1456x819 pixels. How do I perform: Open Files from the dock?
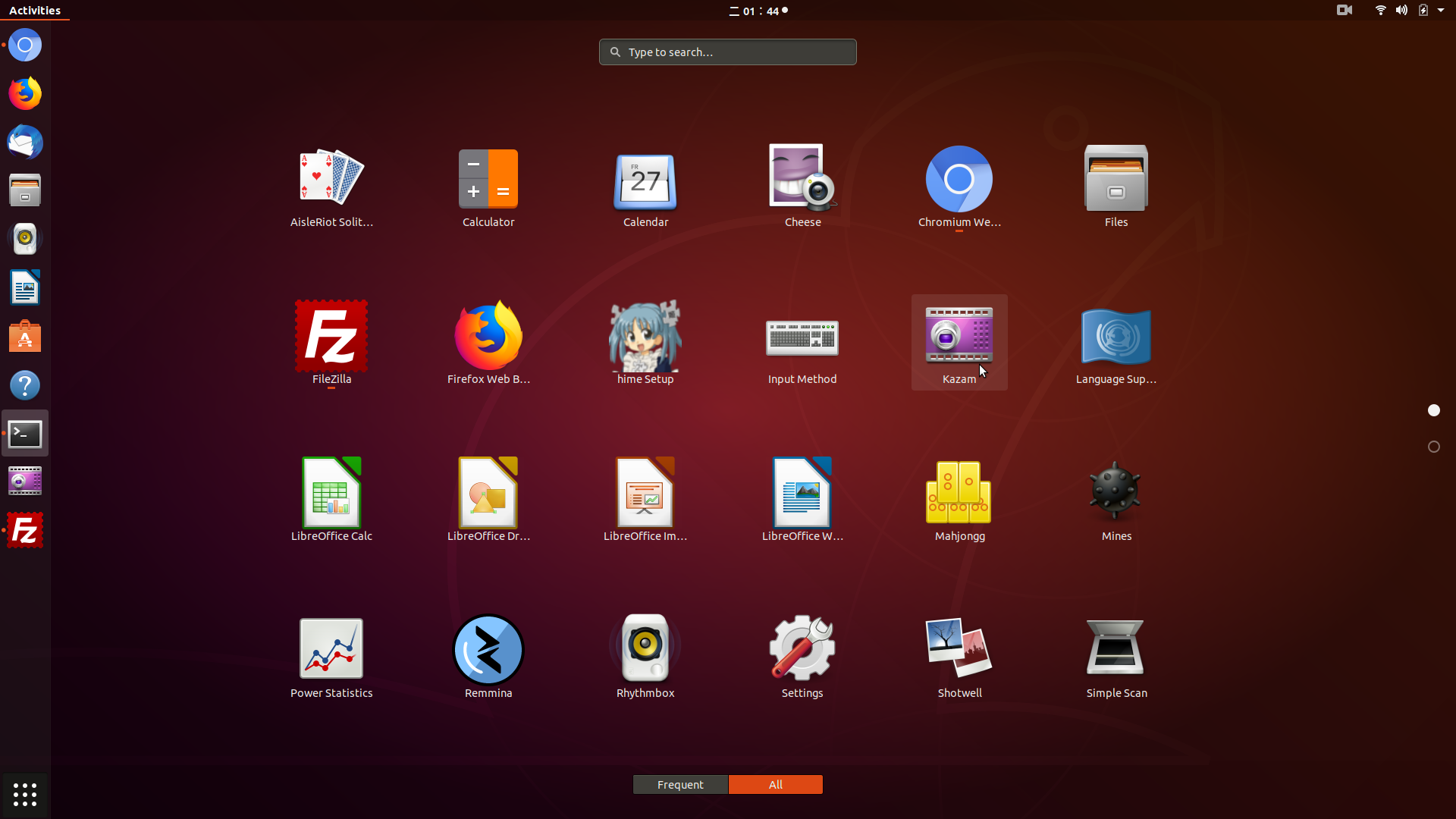[x=25, y=191]
